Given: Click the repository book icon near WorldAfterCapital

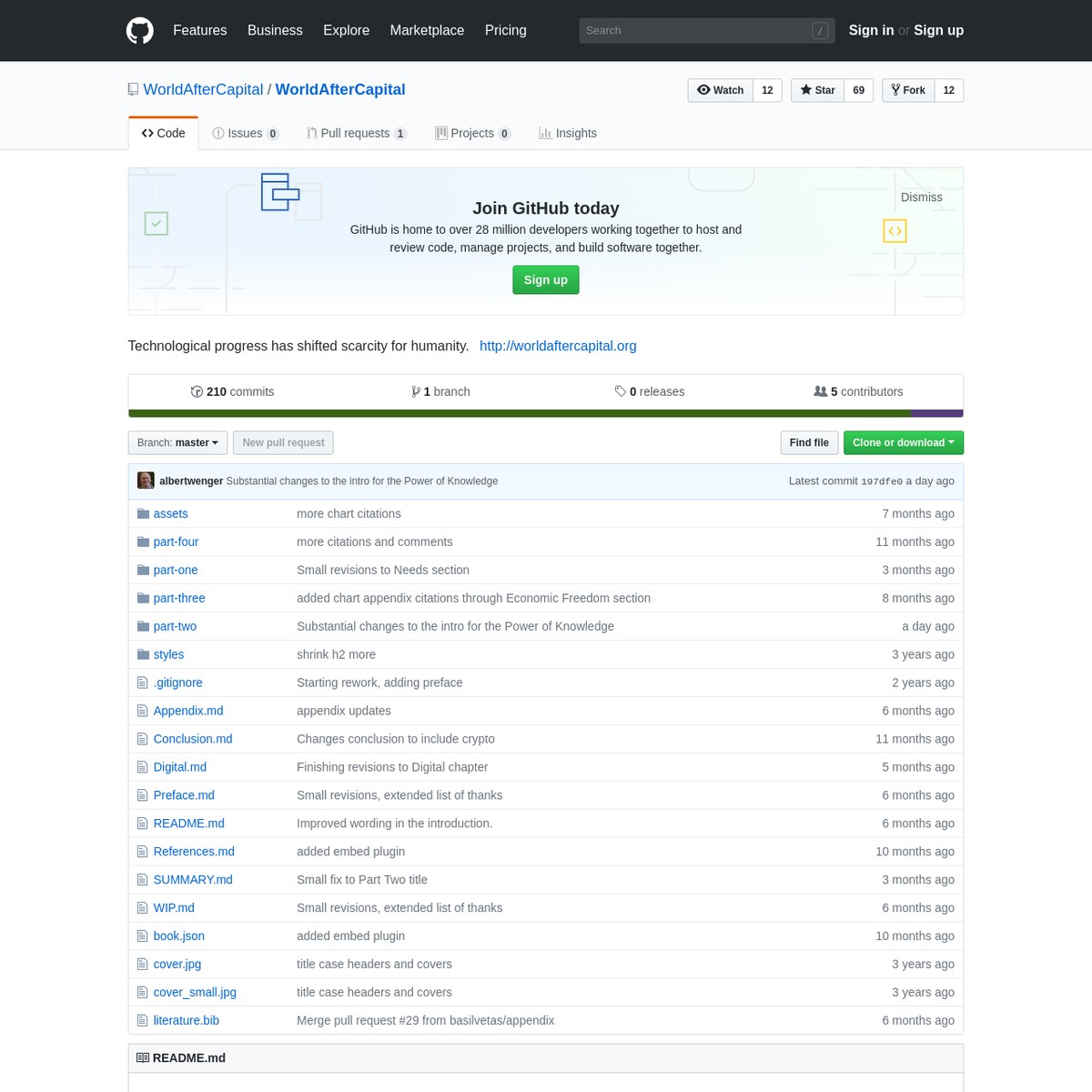Looking at the screenshot, I should coord(134,89).
